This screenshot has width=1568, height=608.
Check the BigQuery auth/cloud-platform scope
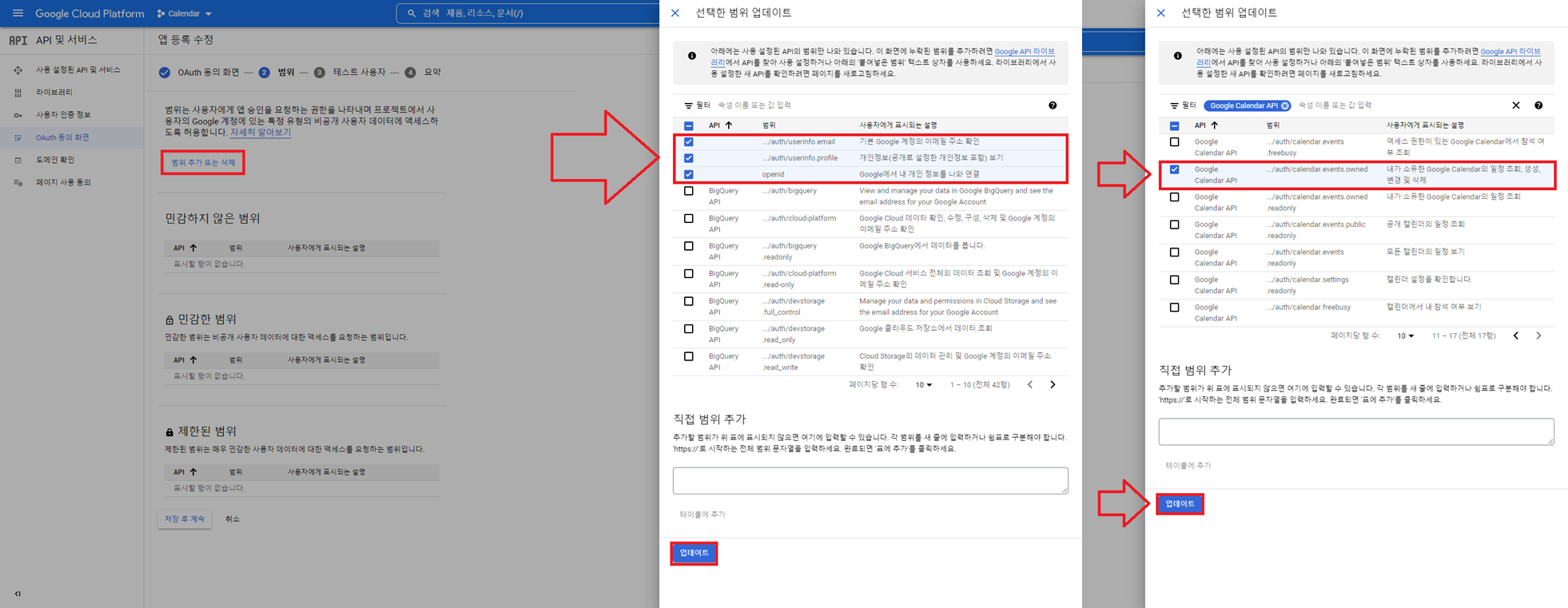pos(689,219)
